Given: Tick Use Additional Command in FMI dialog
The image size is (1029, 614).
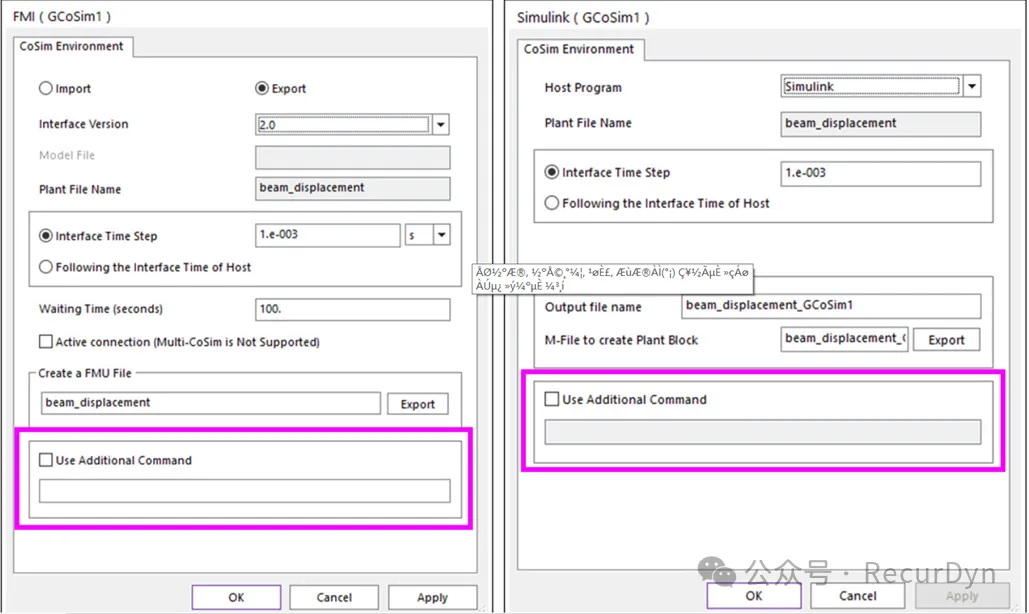Looking at the screenshot, I should [46, 461].
